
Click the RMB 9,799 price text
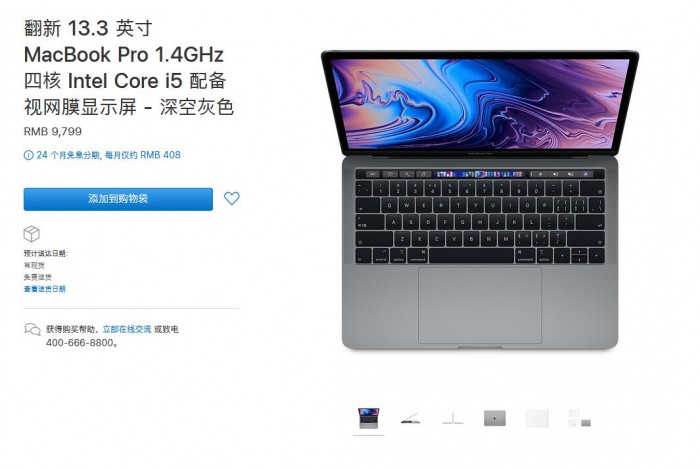click(53, 131)
